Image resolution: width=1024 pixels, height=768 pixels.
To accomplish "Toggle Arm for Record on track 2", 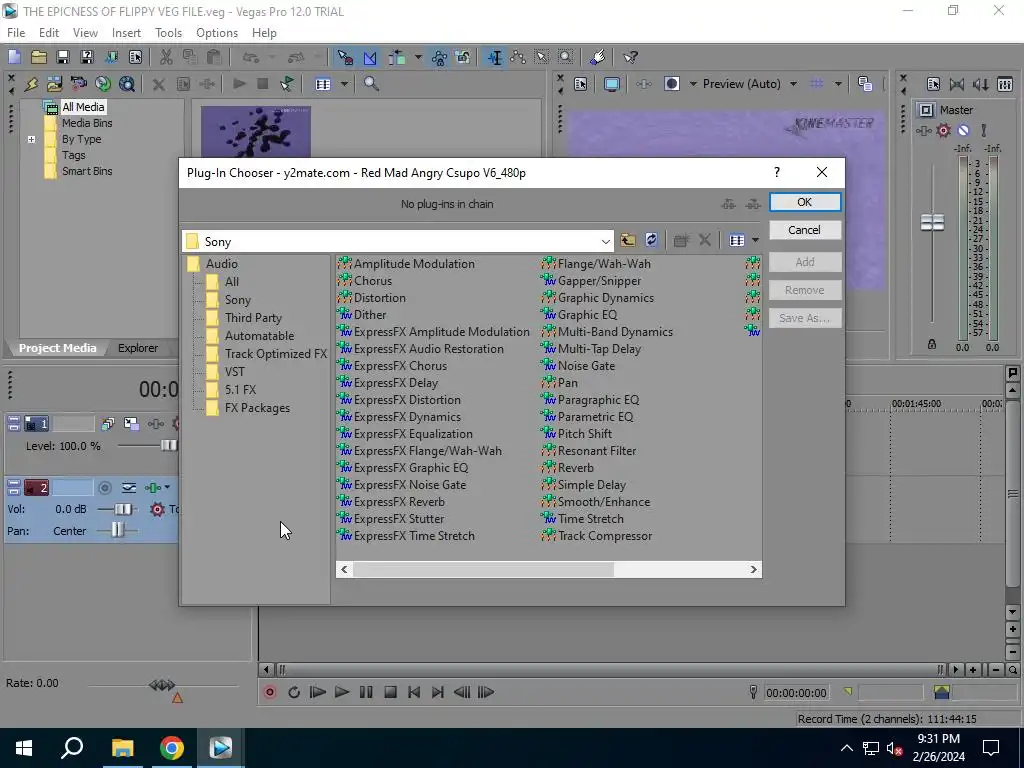I will coord(104,488).
